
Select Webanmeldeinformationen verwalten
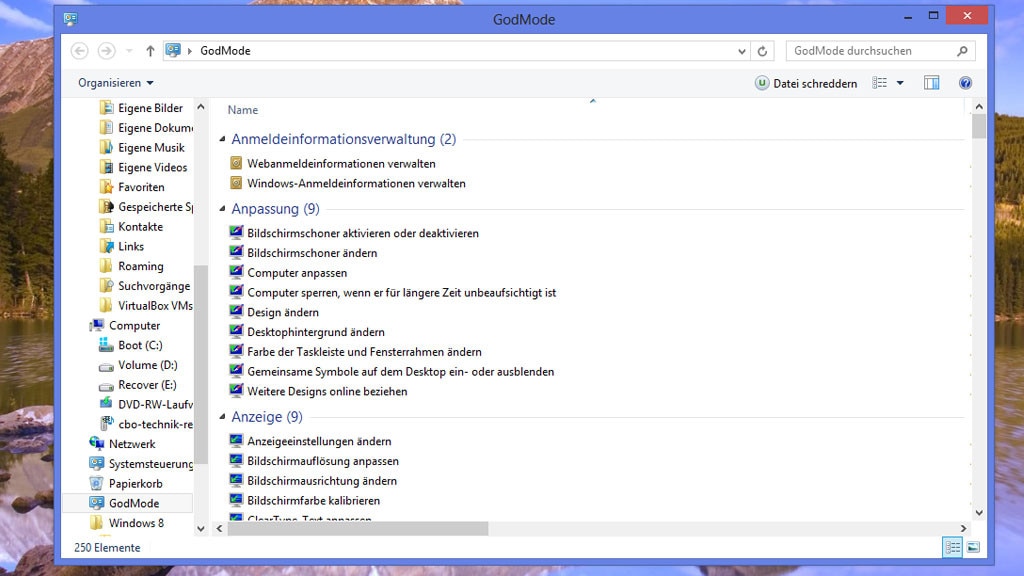[332, 163]
